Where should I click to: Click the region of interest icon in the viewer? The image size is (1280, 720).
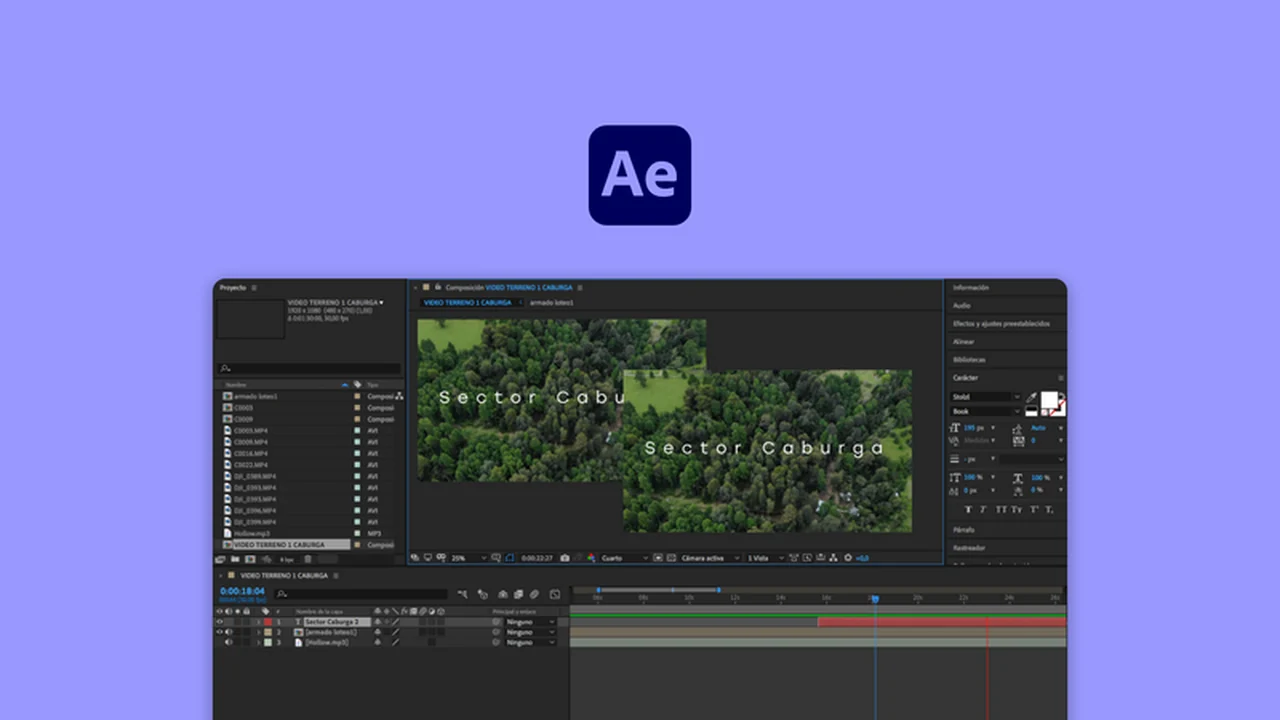coord(658,558)
